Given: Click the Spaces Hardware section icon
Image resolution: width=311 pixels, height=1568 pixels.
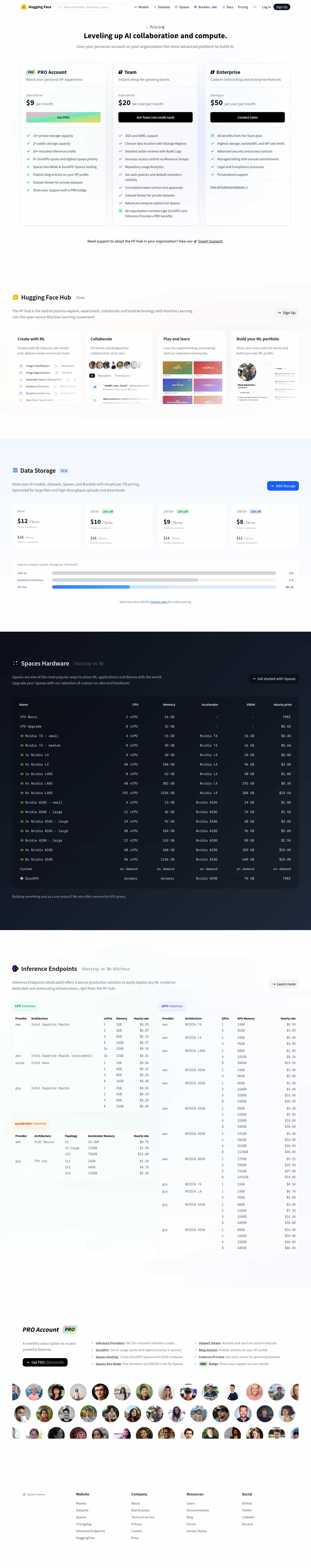Looking at the screenshot, I should coord(15,663).
